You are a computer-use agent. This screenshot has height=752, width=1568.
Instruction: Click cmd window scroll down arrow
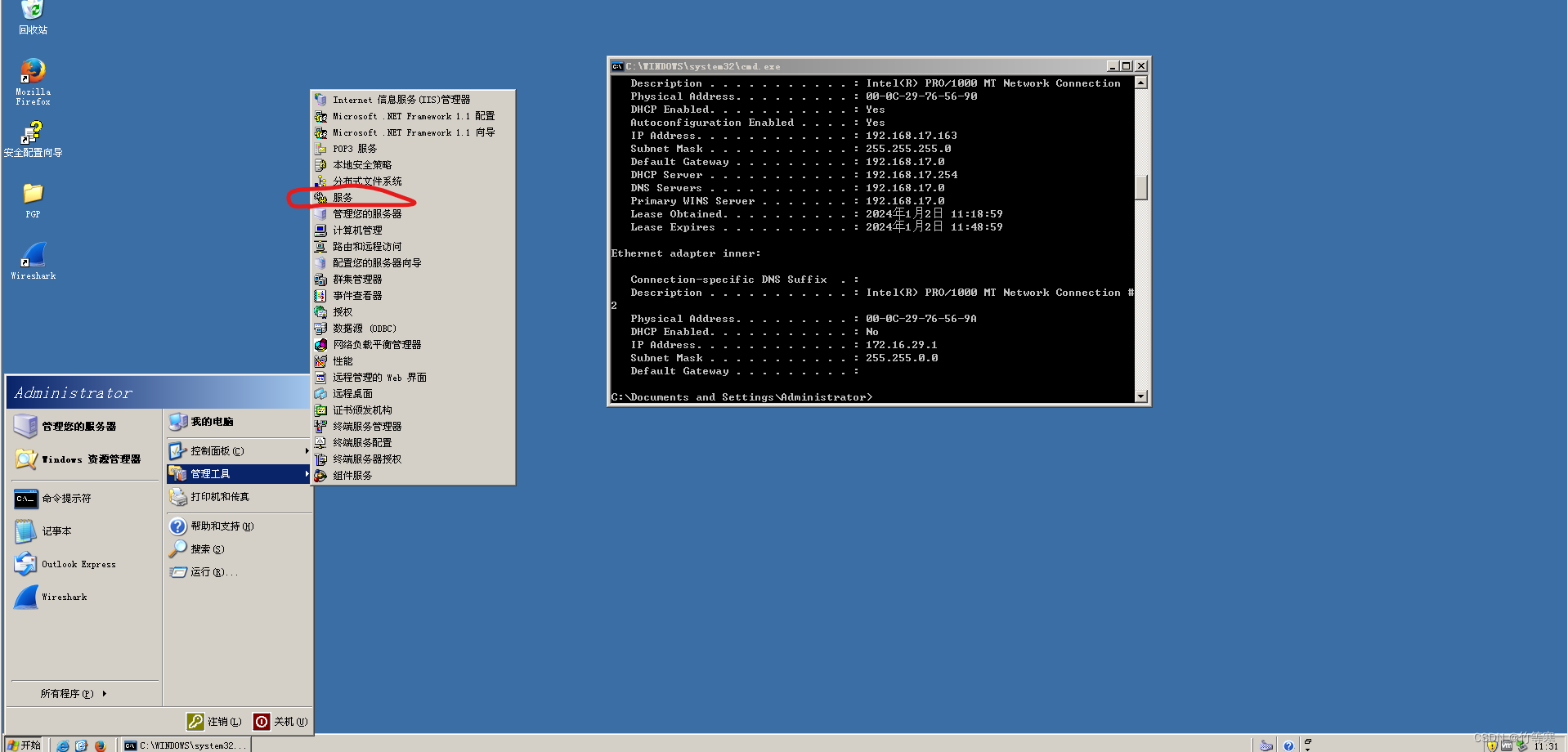click(1141, 396)
